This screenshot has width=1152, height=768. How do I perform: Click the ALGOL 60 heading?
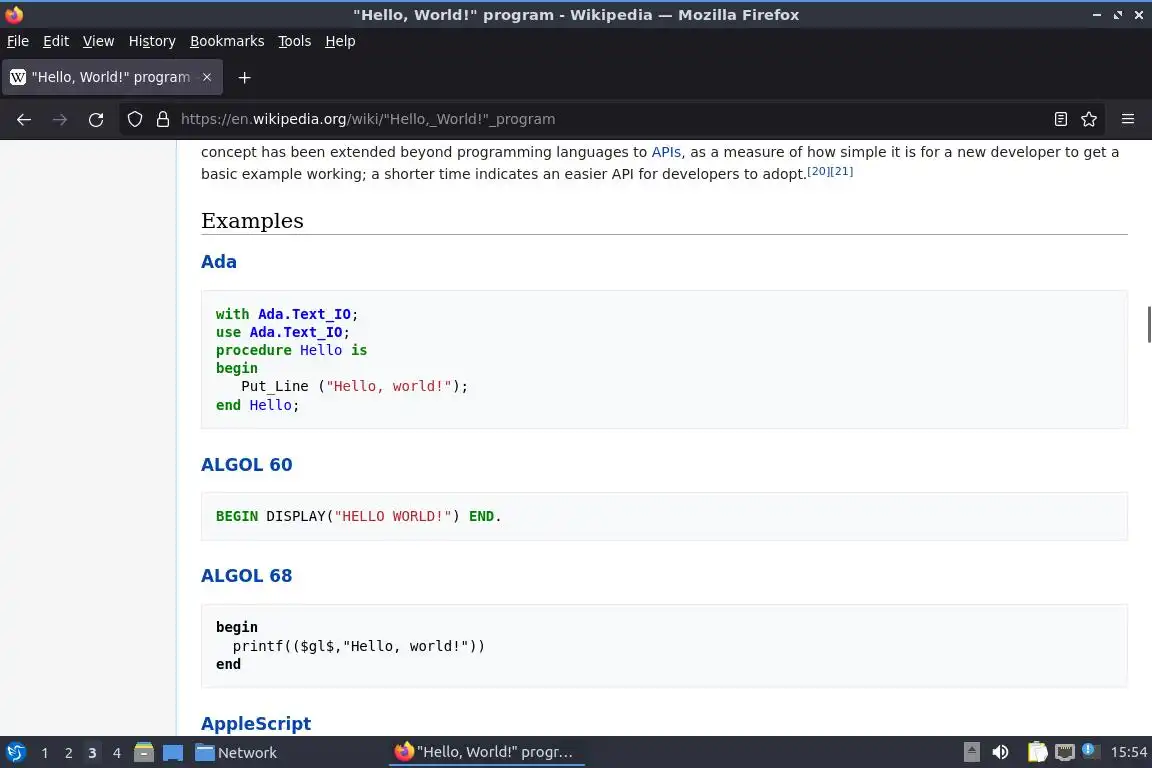pyautogui.click(x=247, y=464)
